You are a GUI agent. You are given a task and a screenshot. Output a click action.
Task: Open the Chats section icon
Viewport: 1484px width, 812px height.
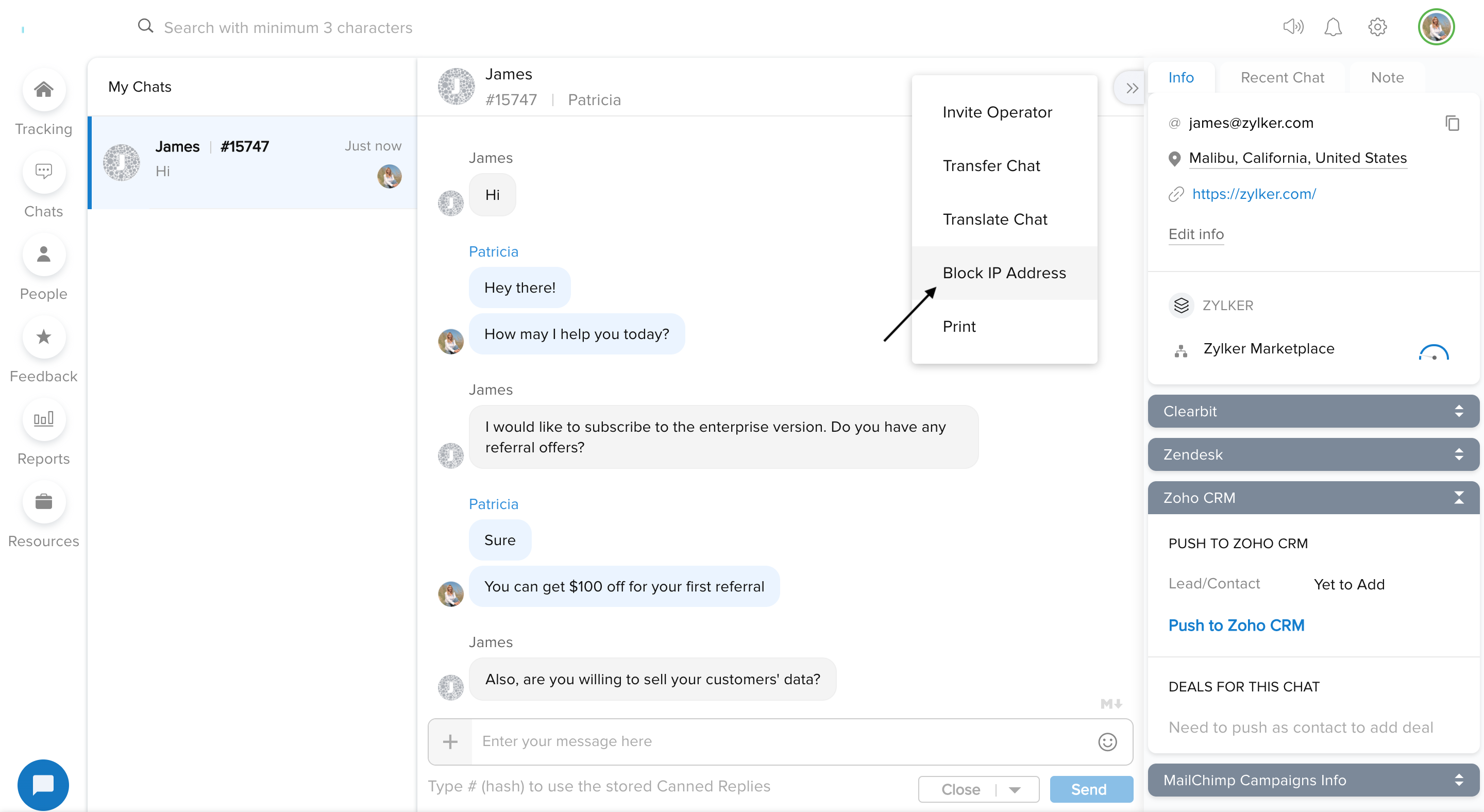[44, 172]
